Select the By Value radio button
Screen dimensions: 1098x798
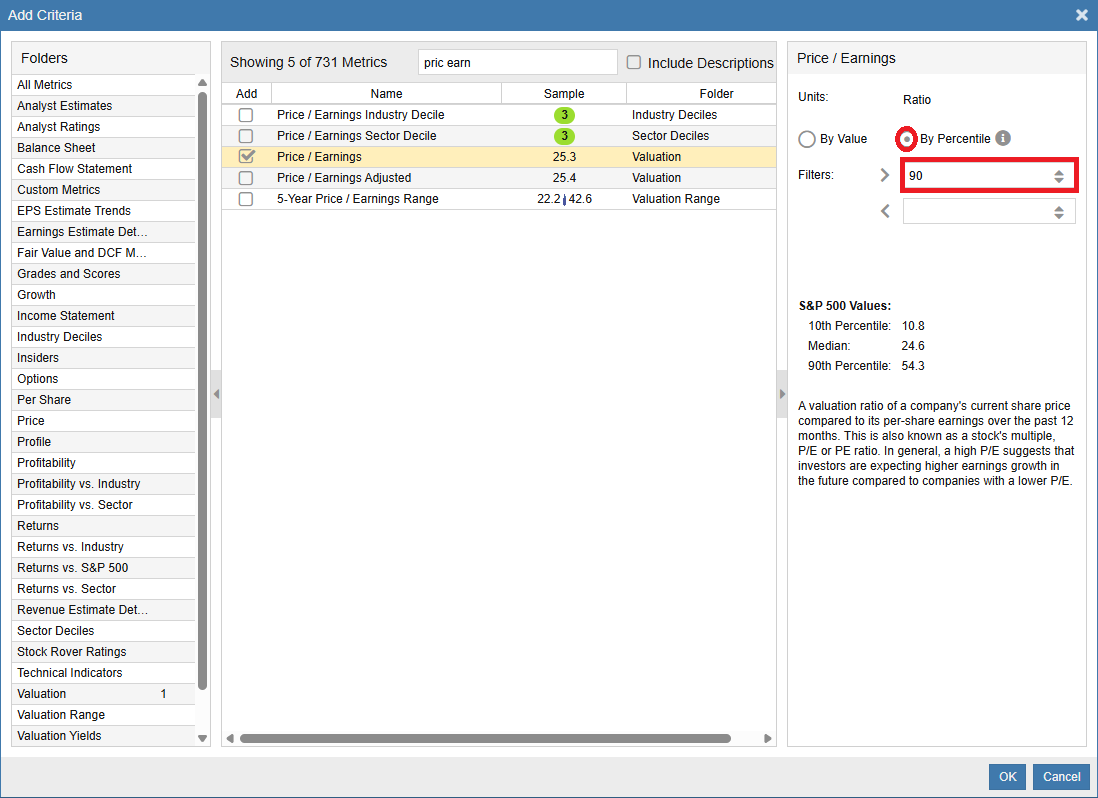(x=807, y=139)
